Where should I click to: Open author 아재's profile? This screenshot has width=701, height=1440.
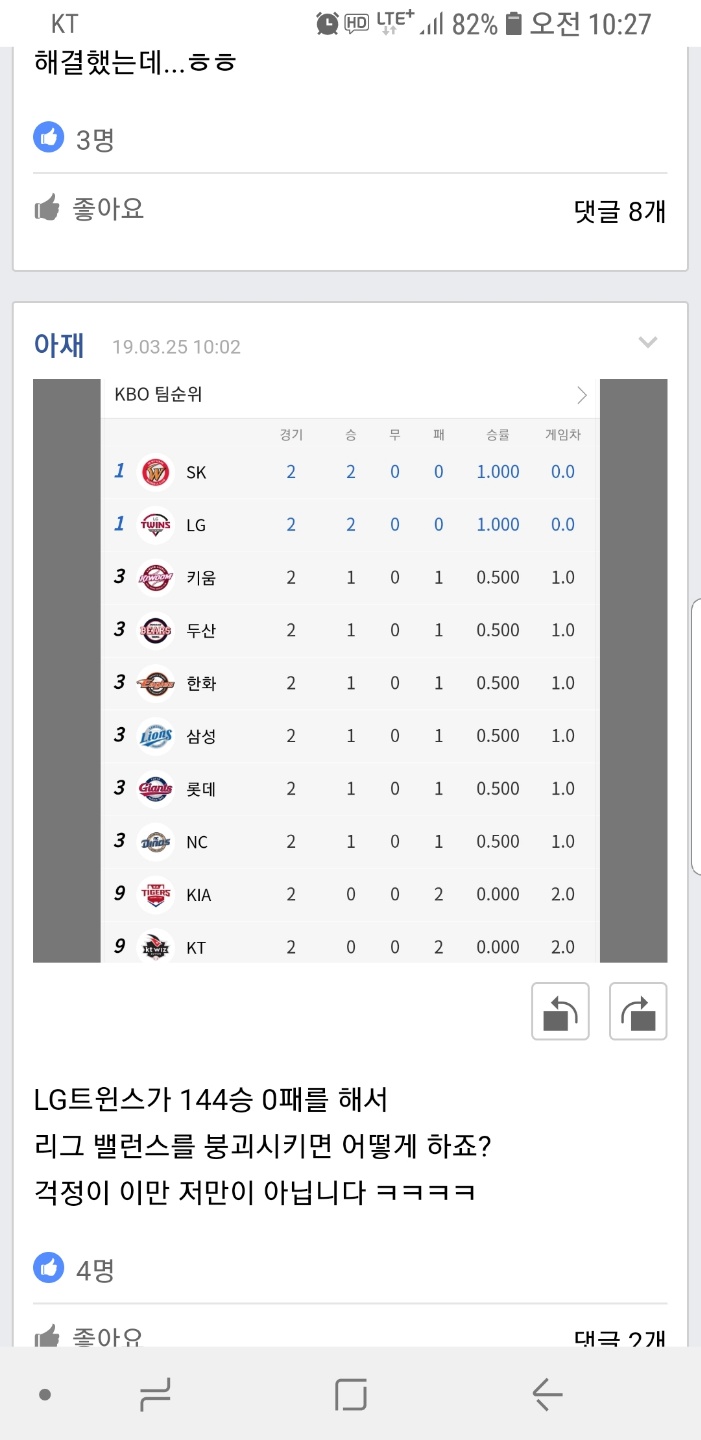[59, 345]
